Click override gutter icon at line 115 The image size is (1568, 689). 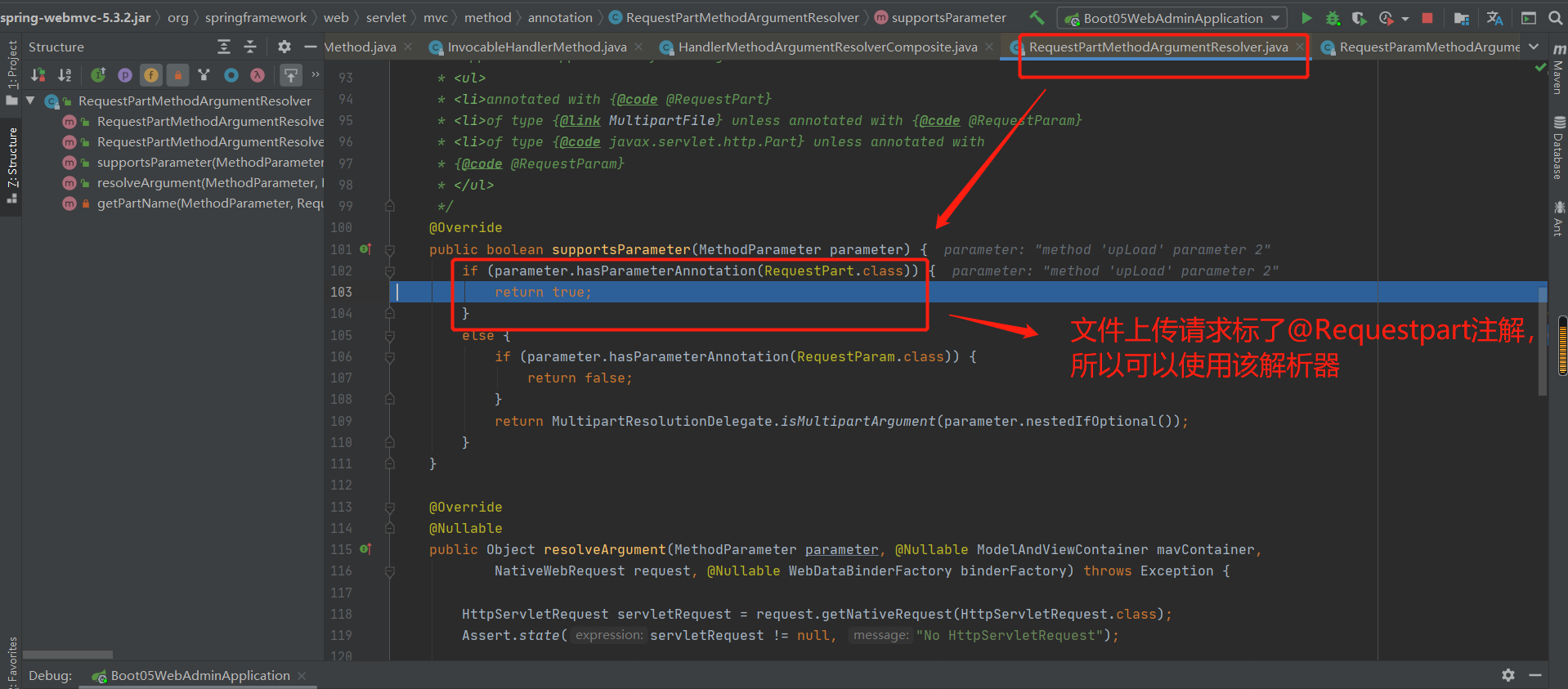click(x=365, y=548)
